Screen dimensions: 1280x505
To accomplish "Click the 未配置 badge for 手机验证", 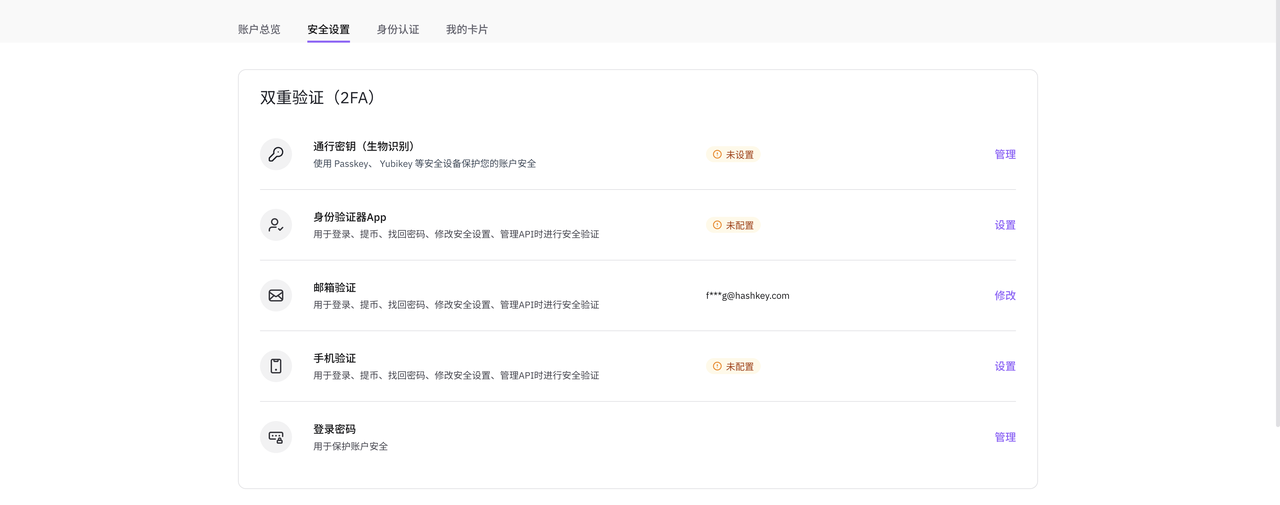I will pos(733,367).
